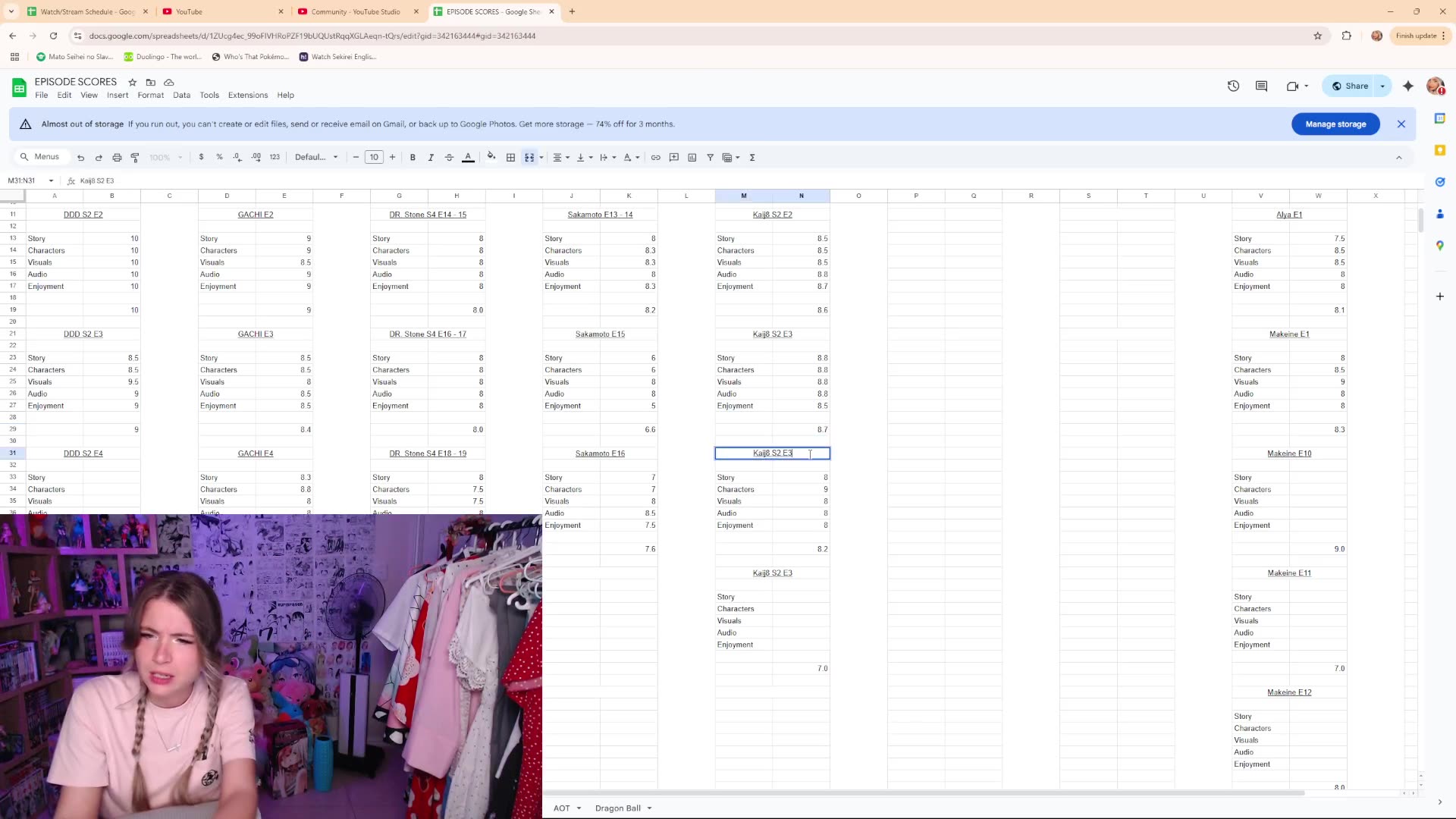Create a filter with funnel icon
Screen dimensions: 1456x819
(x=710, y=158)
